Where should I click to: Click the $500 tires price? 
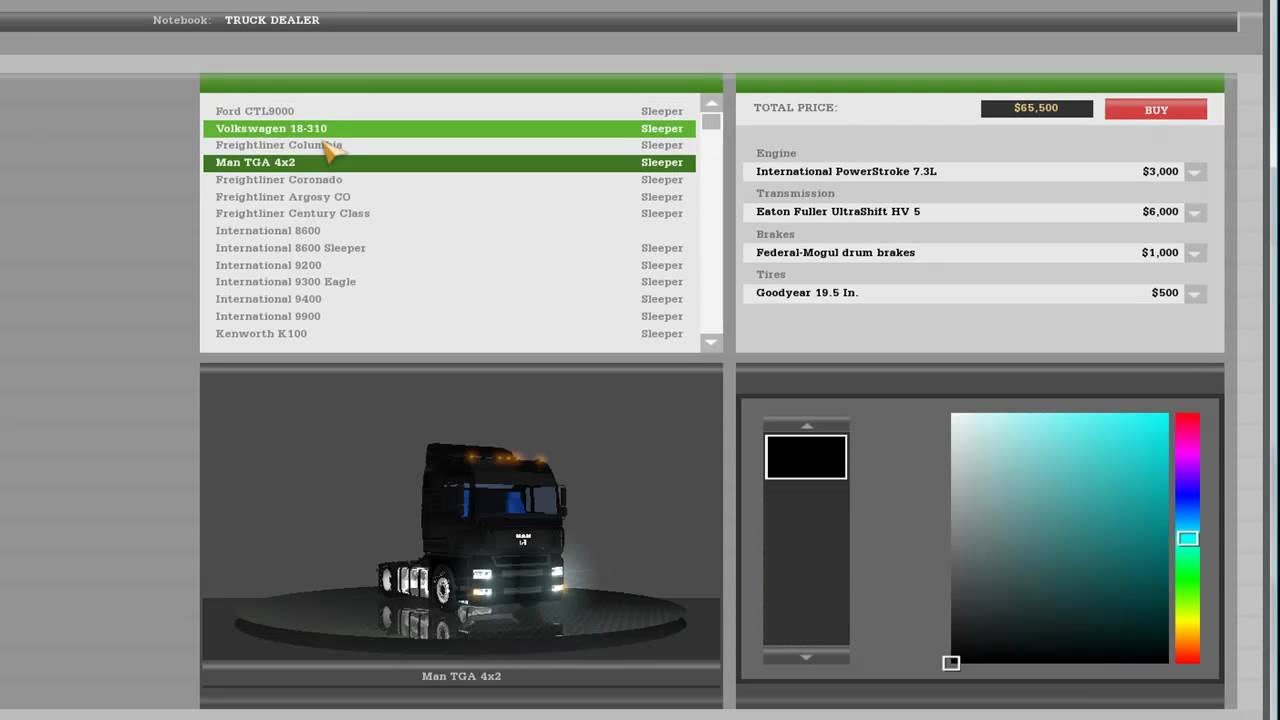(x=1165, y=293)
